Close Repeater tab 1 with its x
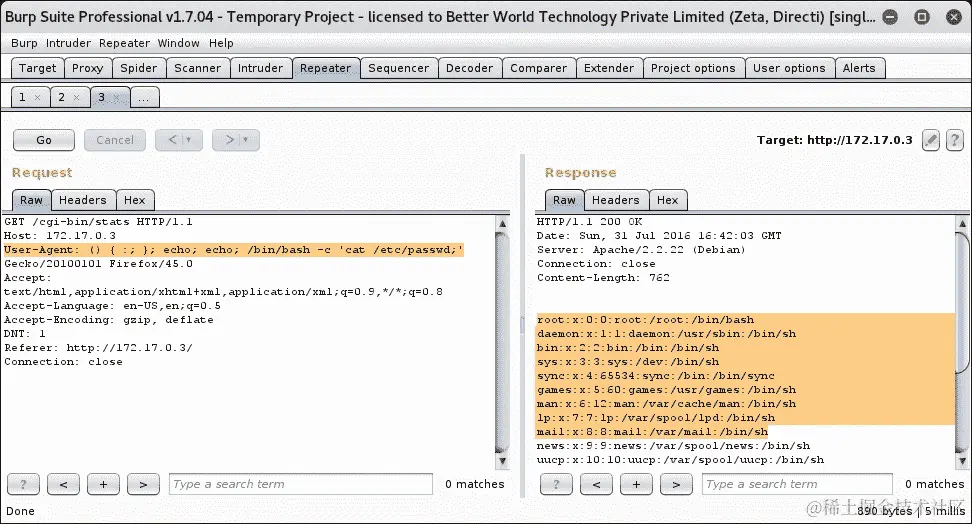Image resolution: width=972 pixels, height=524 pixels. click(37, 97)
